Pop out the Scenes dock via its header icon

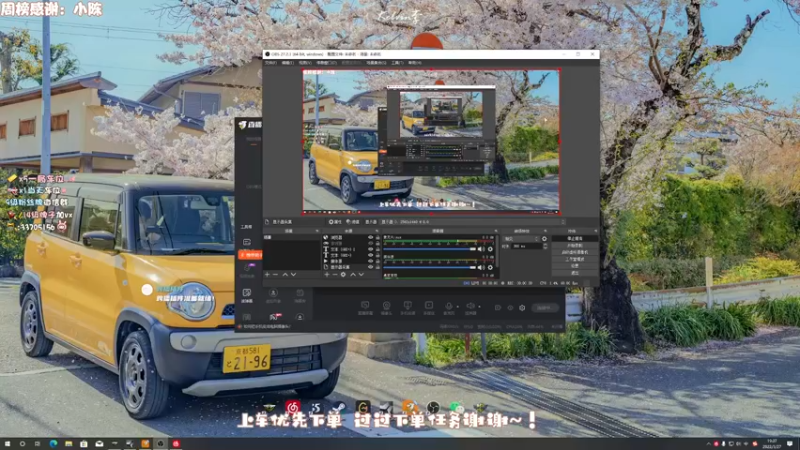pos(317,231)
